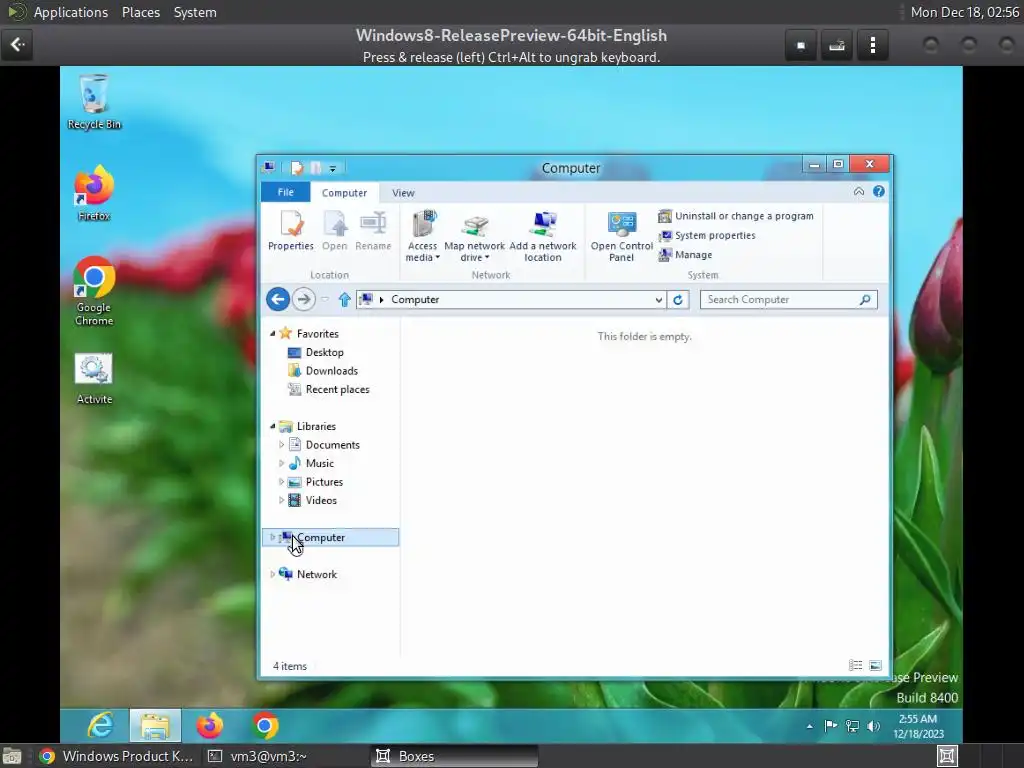The image size is (1024, 768).
Task: Launch Firefox from Windows taskbar
Action: pyautogui.click(x=210, y=726)
